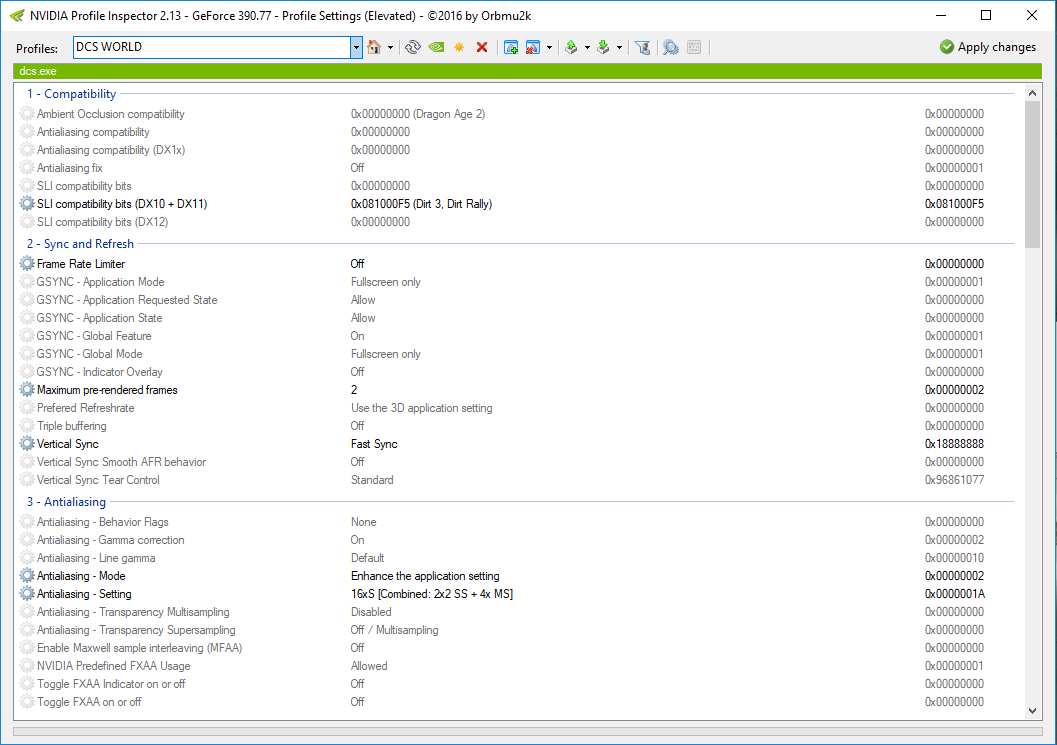Click gear icon beside Vertical Sync

(x=27, y=444)
